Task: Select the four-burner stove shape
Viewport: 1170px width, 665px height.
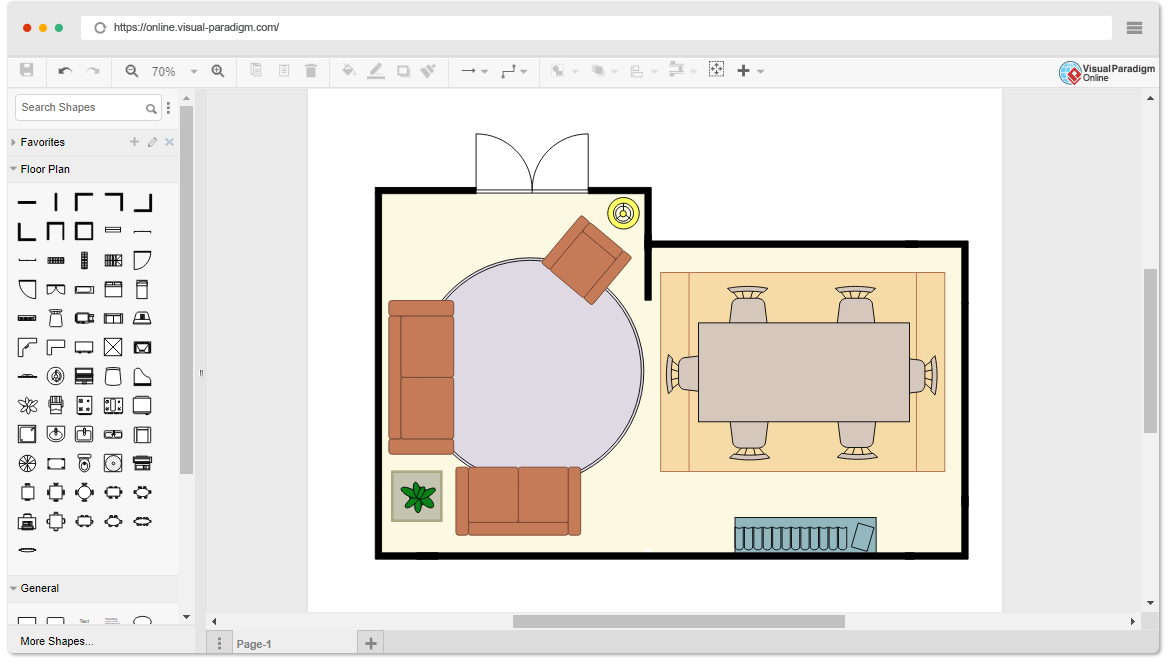Action: coord(84,405)
